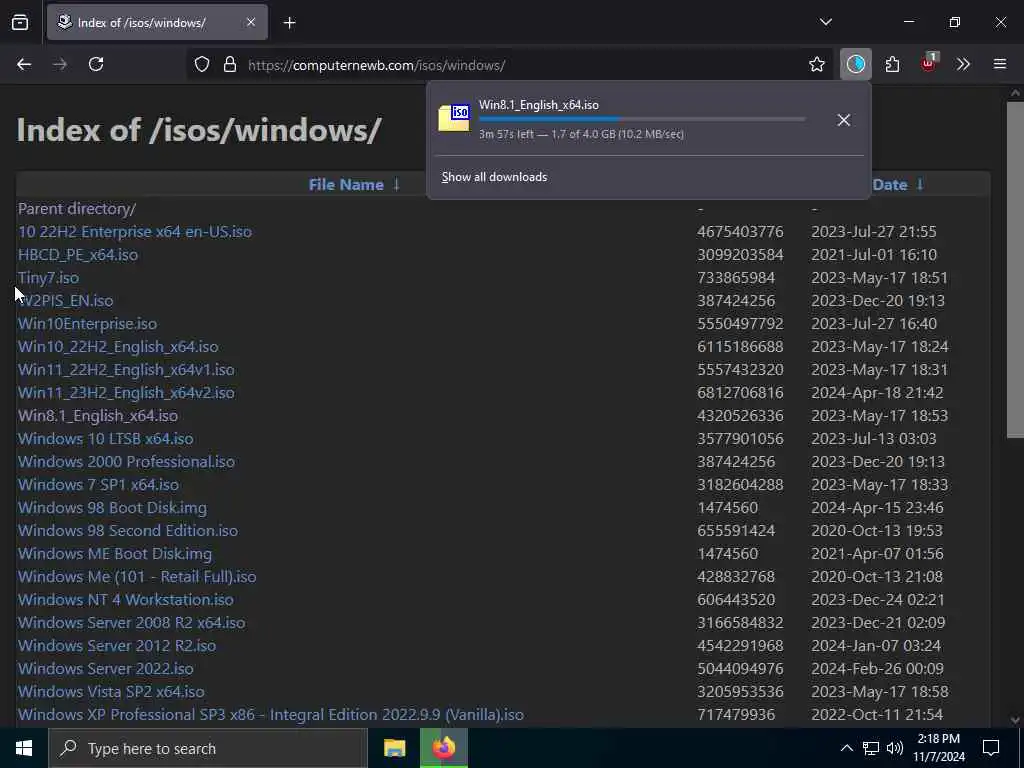
Task: Open the tracking protection shield icon
Action: pos(202,65)
